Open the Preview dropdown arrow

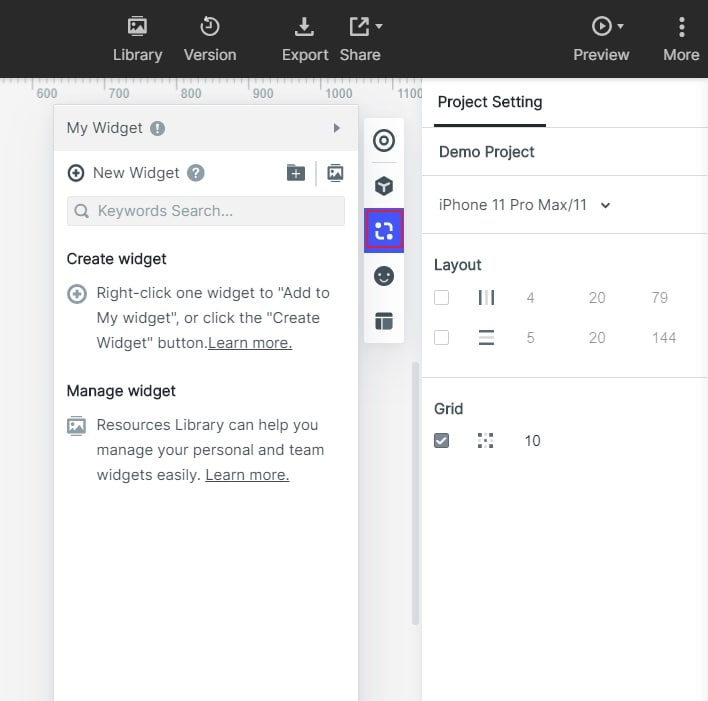[x=620, y=26]
